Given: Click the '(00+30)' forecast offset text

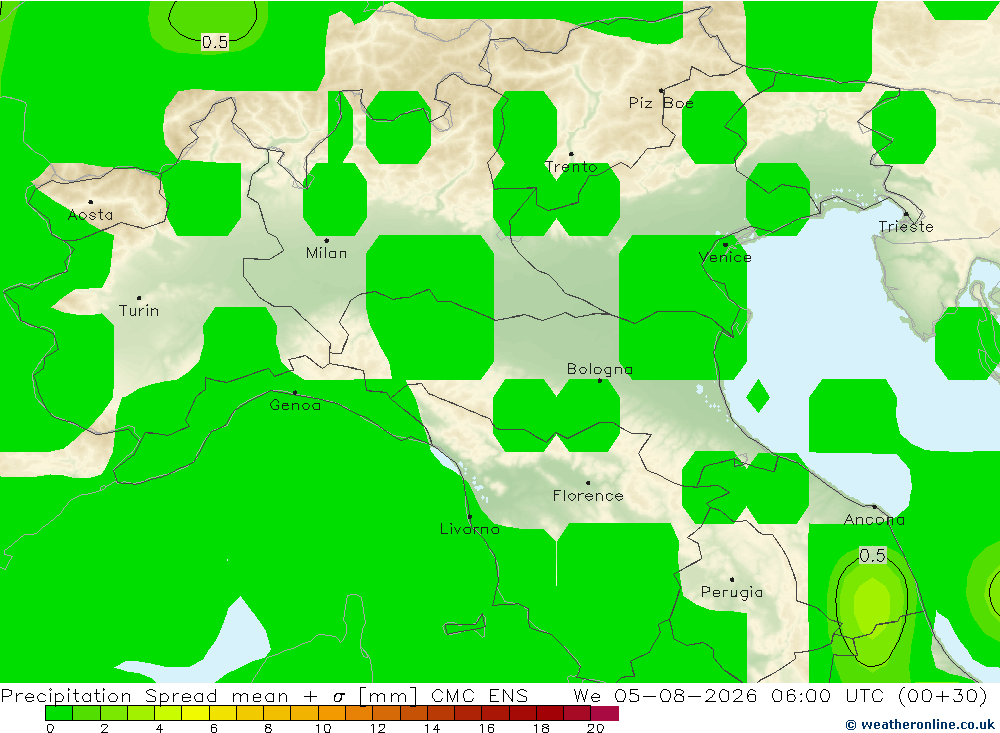Looking at the screenshot, I should pos(943,695).
